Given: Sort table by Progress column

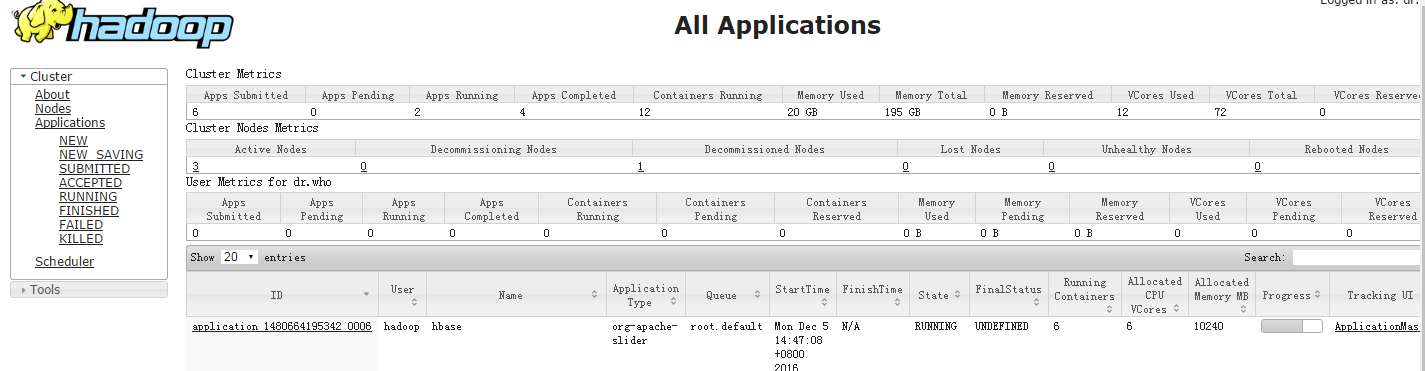Looking at the screenshot, I should tap(1292, 295).
